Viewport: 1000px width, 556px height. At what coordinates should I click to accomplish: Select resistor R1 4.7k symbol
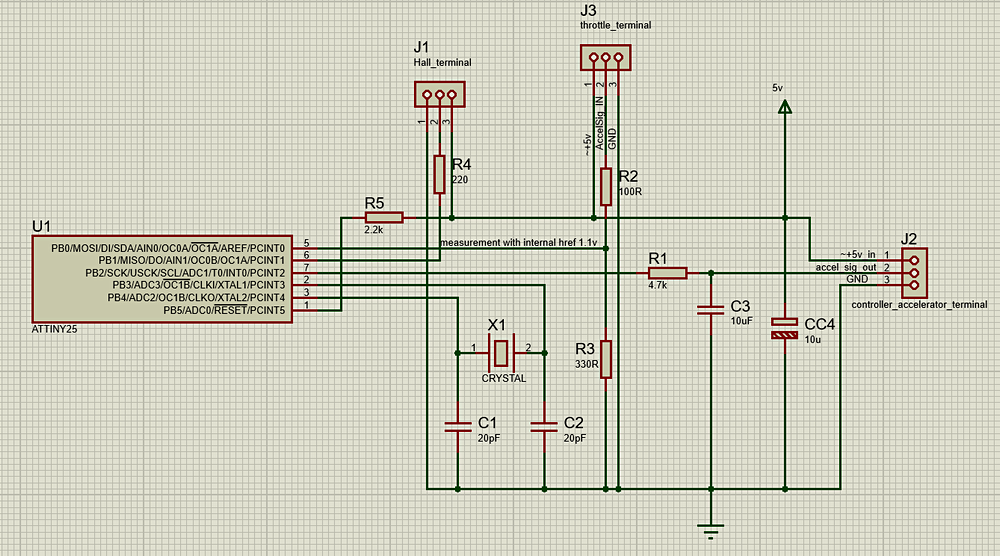(667, 273)
